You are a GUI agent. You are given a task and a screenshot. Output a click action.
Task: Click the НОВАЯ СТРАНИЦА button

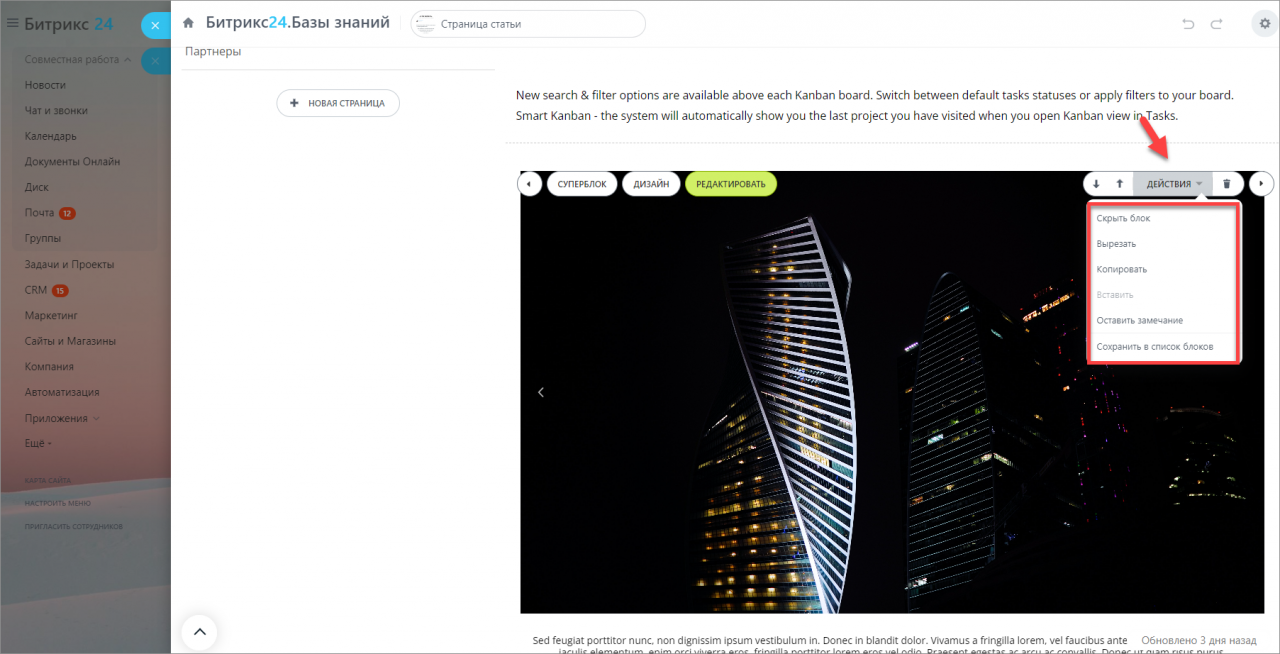coord(338,103)
